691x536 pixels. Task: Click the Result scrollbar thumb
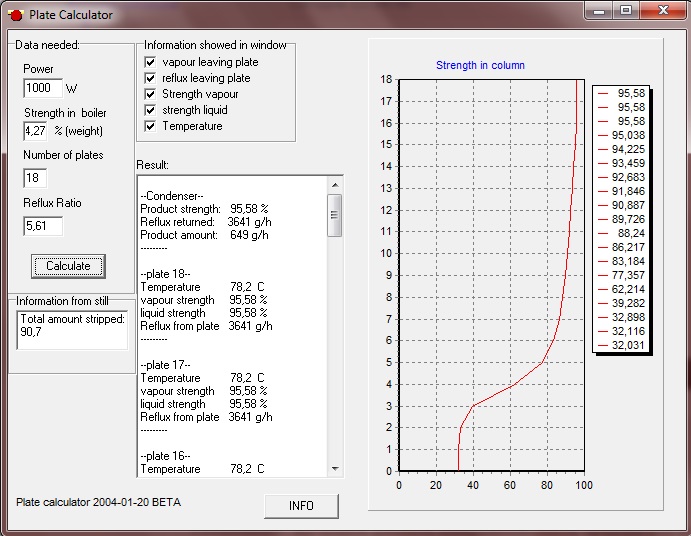point(335,215)
